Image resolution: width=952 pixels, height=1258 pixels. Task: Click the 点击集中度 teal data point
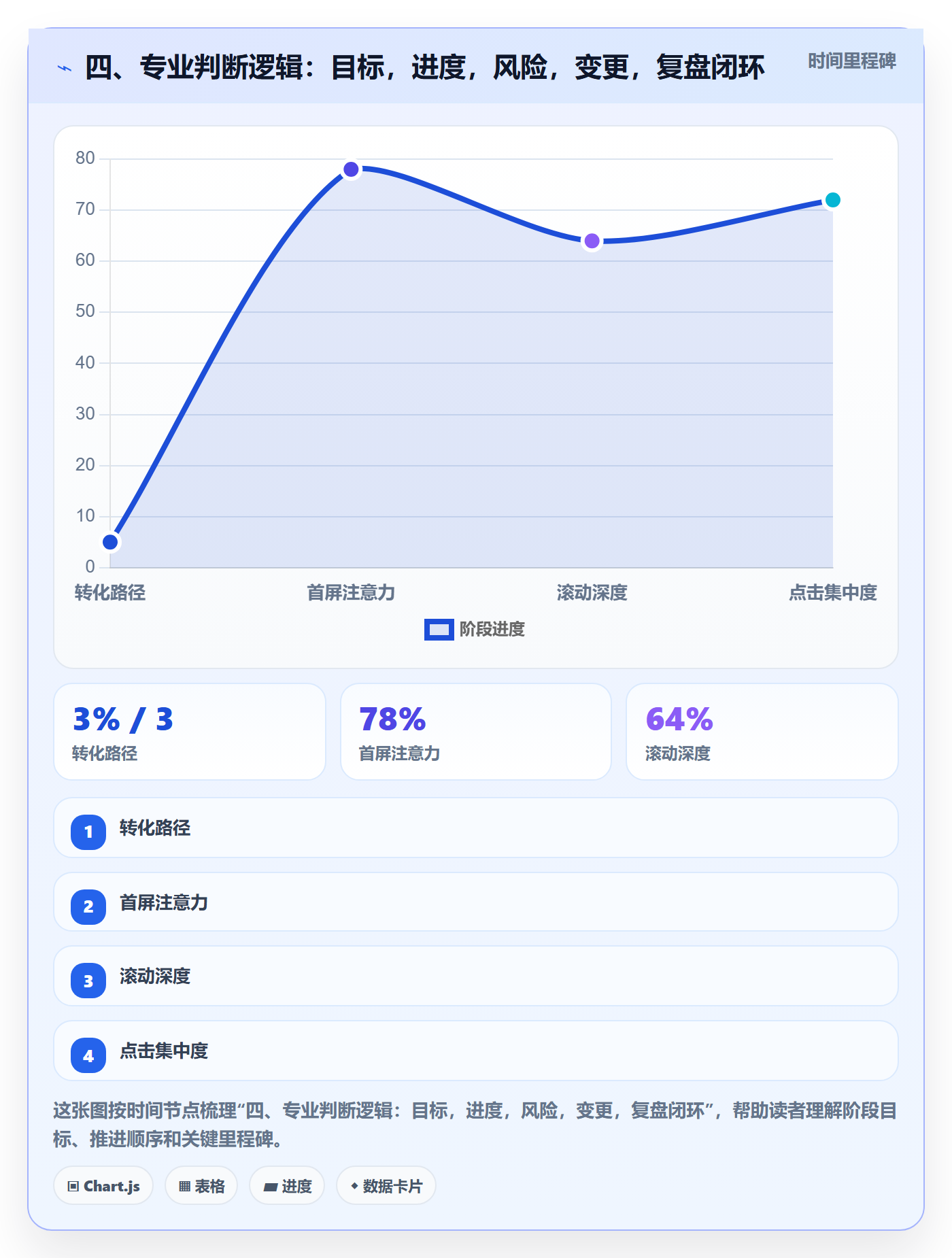[x=833, y=200]
